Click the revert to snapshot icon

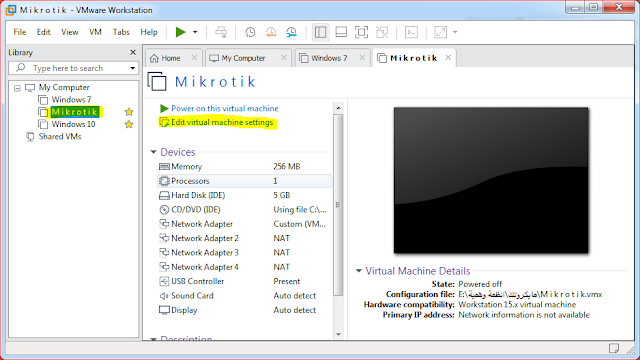pyautogui.click(x=271, y=32)
